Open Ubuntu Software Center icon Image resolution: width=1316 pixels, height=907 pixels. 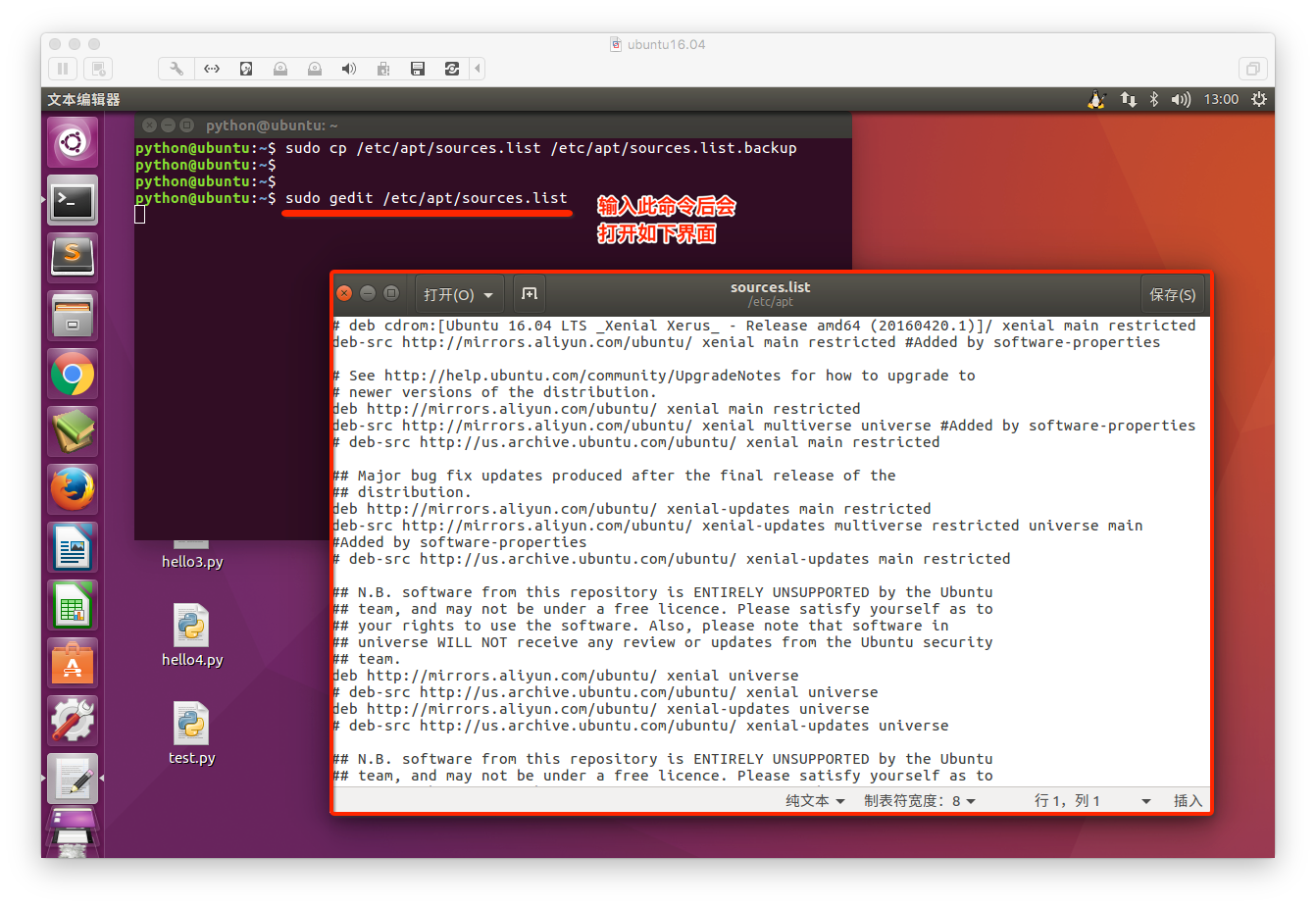point(73,663)
